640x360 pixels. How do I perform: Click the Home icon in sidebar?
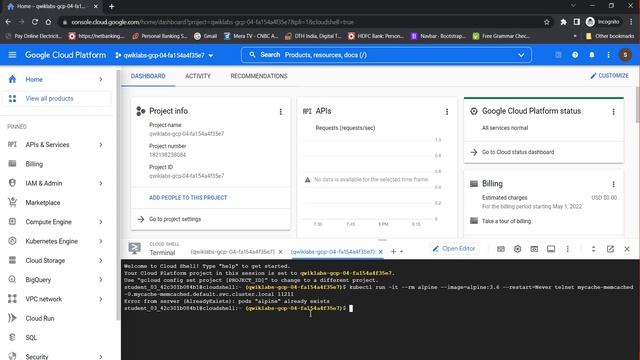(12, 79)
